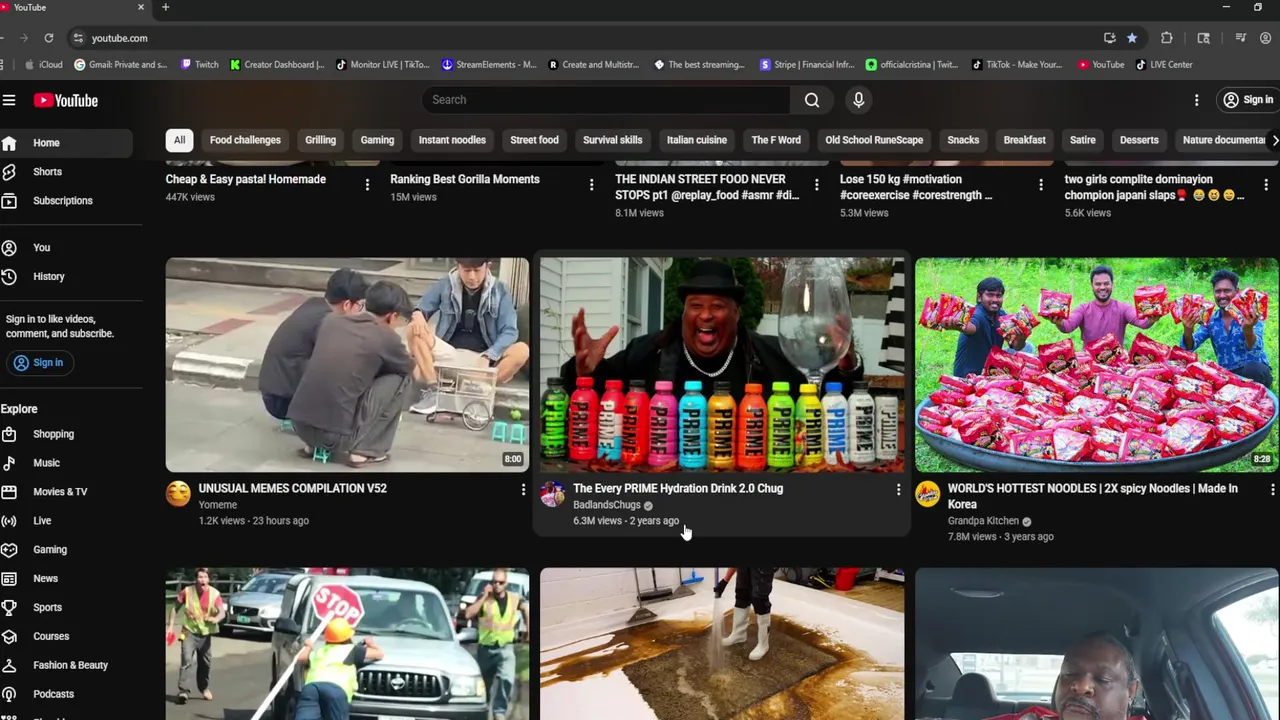Click the BadlandsChugs channel name link
1280x720 pixels.
[607, 505]
